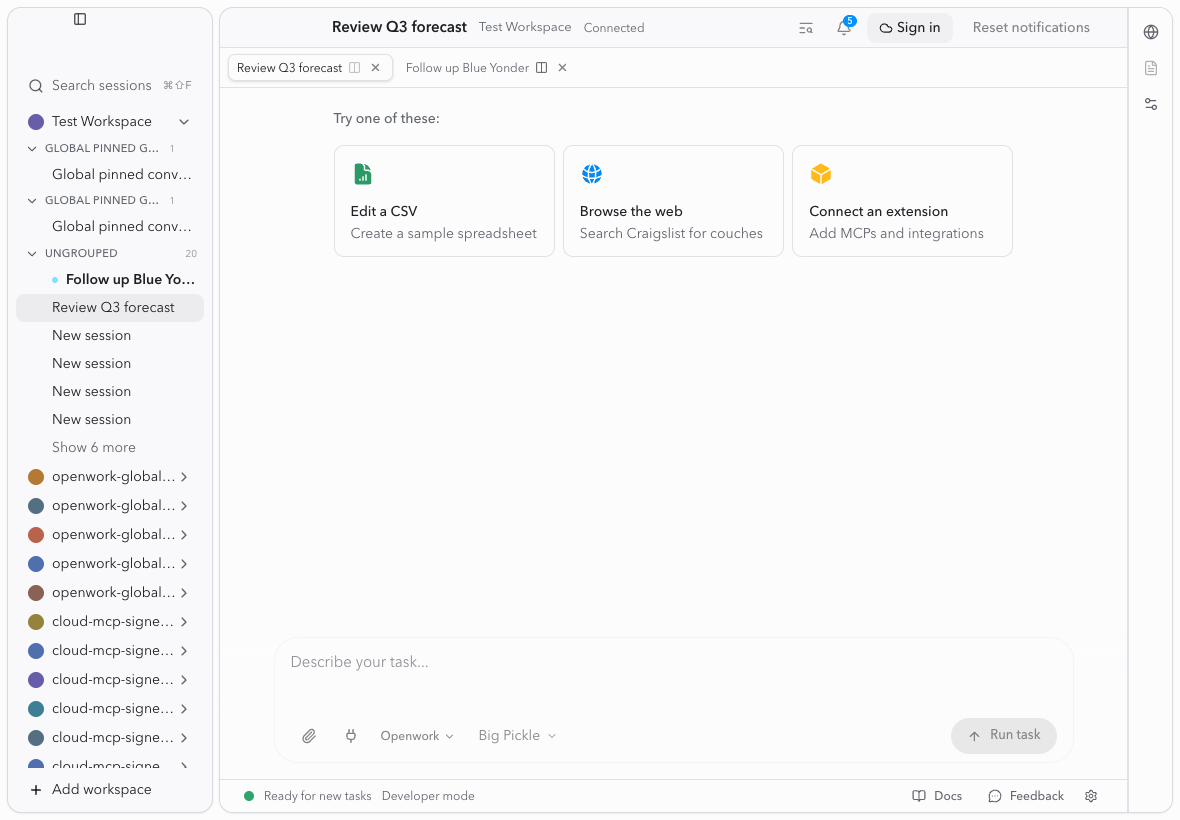Open the Openwork agent dropdown
Image resolution: width=1180 pixels, height=820 pixels.
click(417, 736)
